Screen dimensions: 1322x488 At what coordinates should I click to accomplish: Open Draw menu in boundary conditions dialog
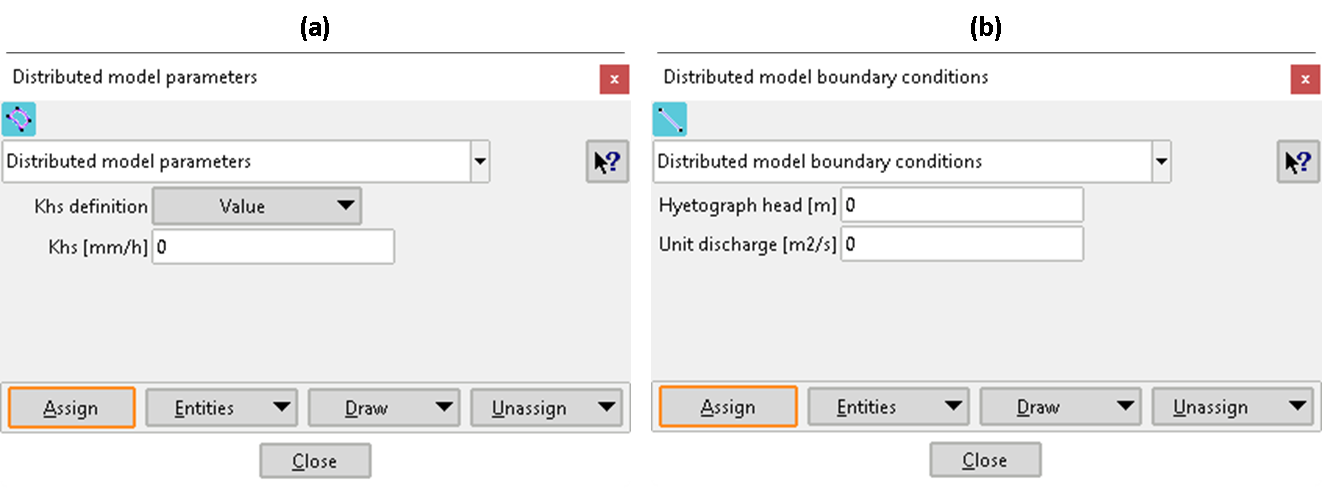[1059, 407]
